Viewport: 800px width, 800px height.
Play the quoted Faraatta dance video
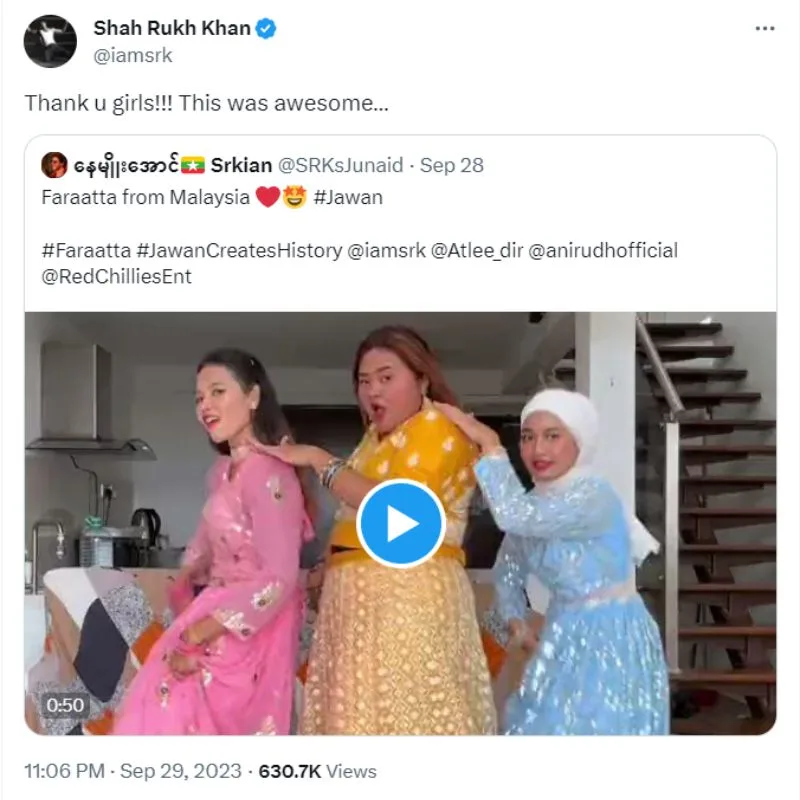[x=400, y=523]
